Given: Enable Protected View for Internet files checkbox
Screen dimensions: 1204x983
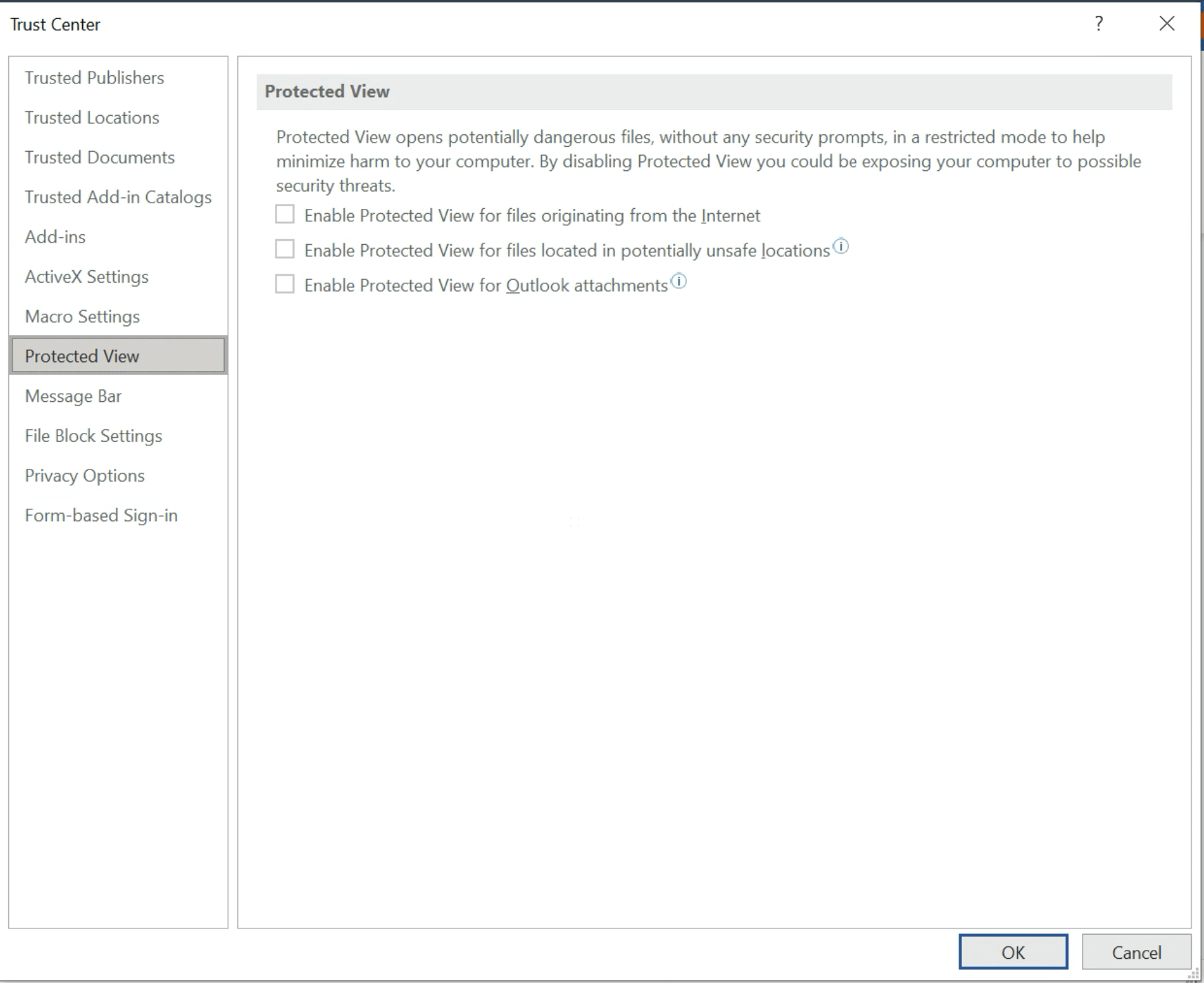Looking at the screenshot, I should tap(285, 214).
